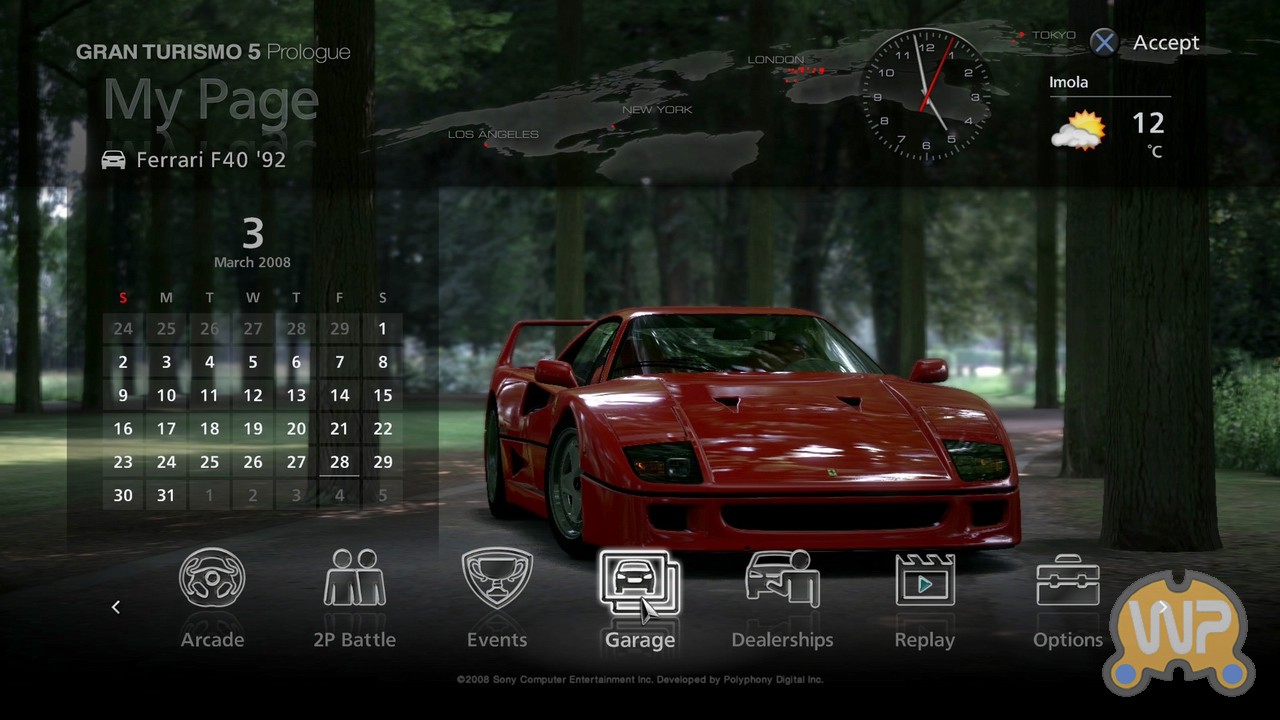Open the Replay clapperboard icon
This screenshot has height=720, width=1280.
point(924,579)
